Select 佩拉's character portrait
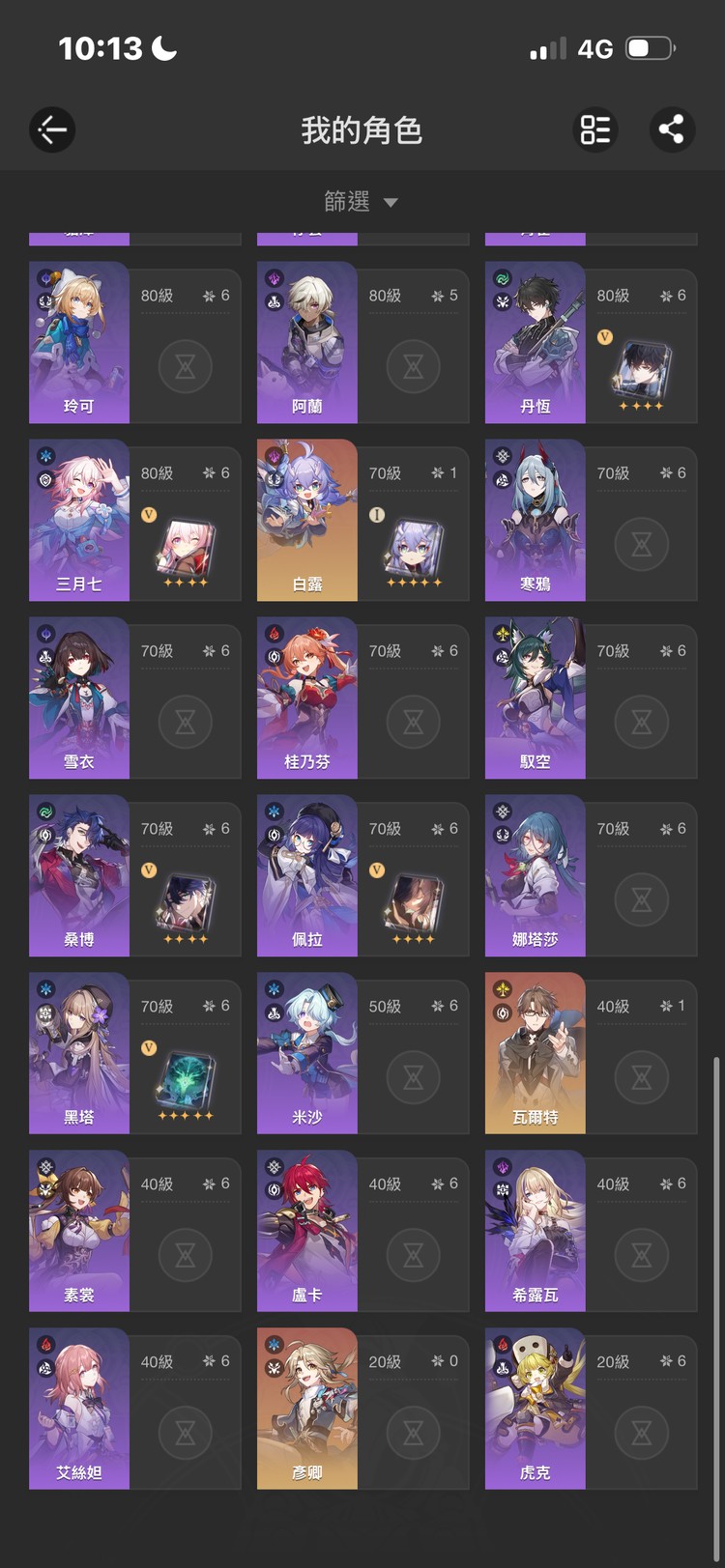The width and height of the screenshot is (725, 1568). (x=307, y=875)
